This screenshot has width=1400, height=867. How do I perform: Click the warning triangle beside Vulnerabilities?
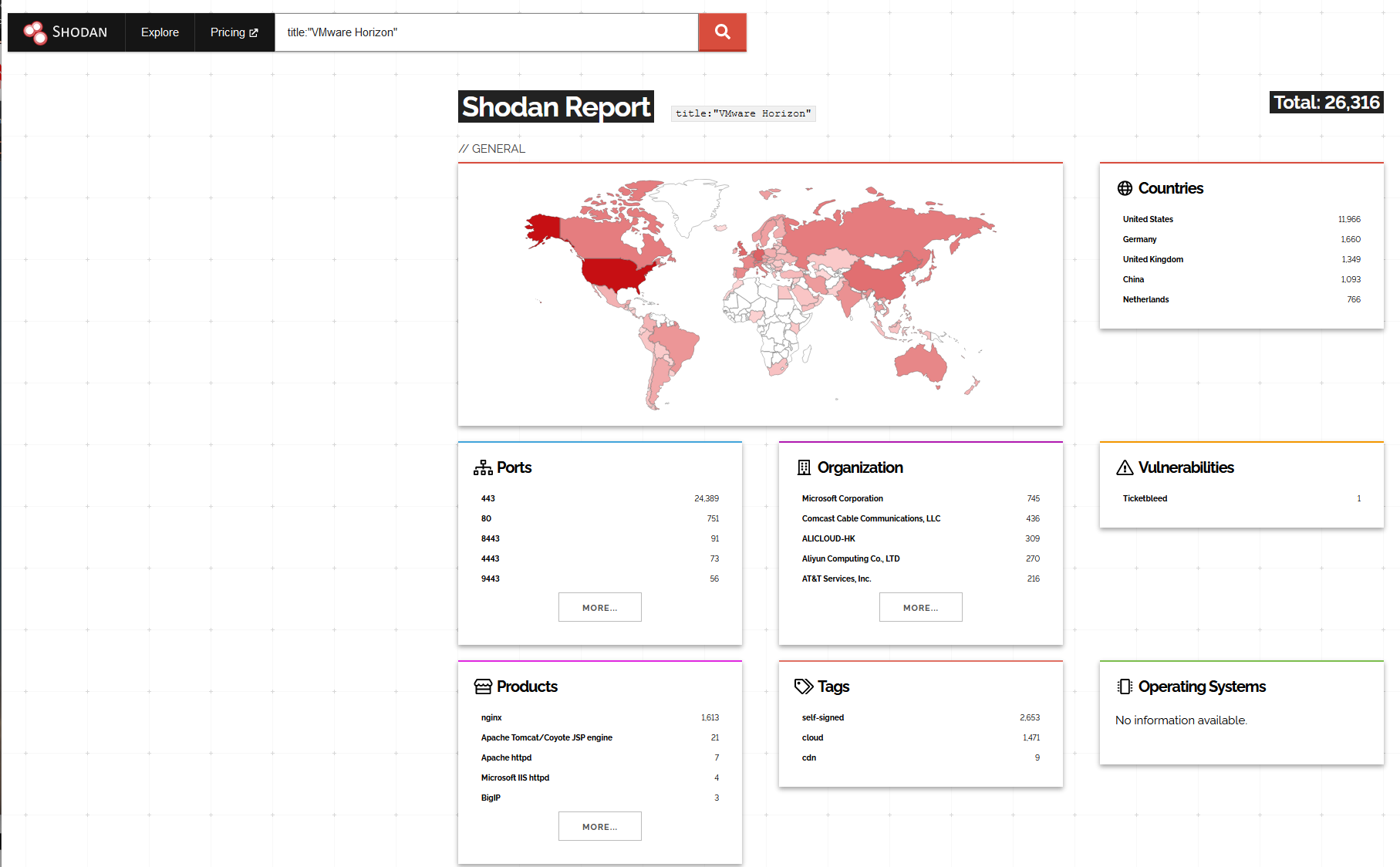[1125, 467]
